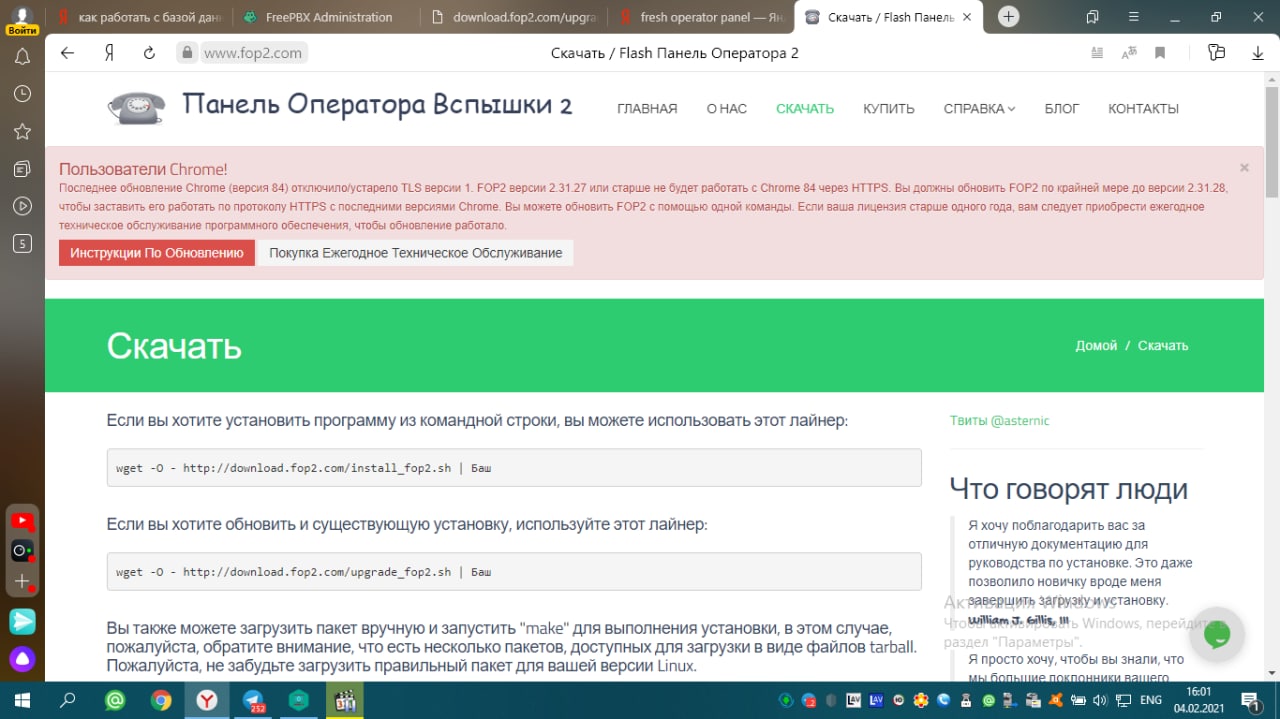Open reader mode icon in address bar
Image resolution: width=1280 pixels, height=719 pixels.
coord(1097,53)
